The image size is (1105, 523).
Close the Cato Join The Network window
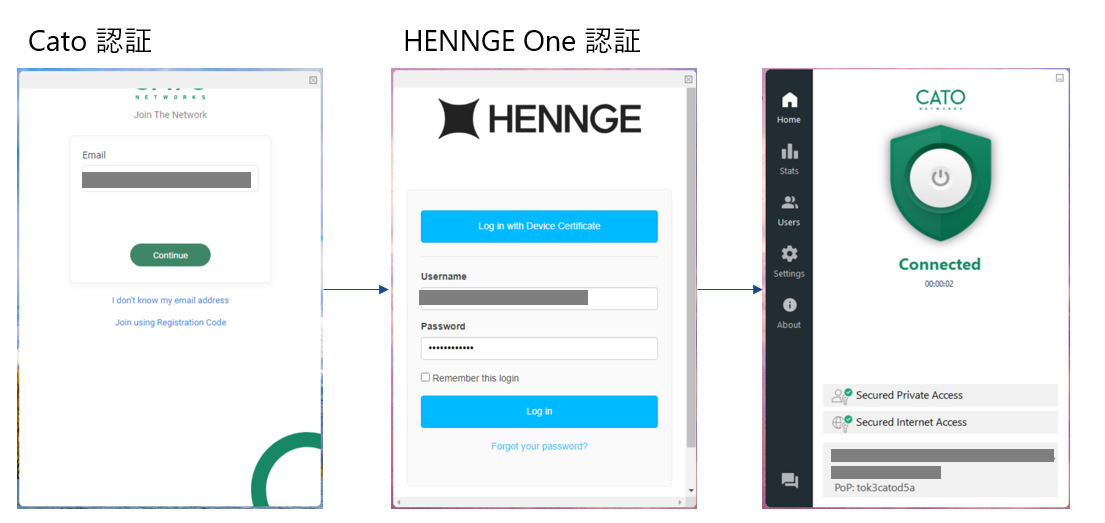coord(313,80)
